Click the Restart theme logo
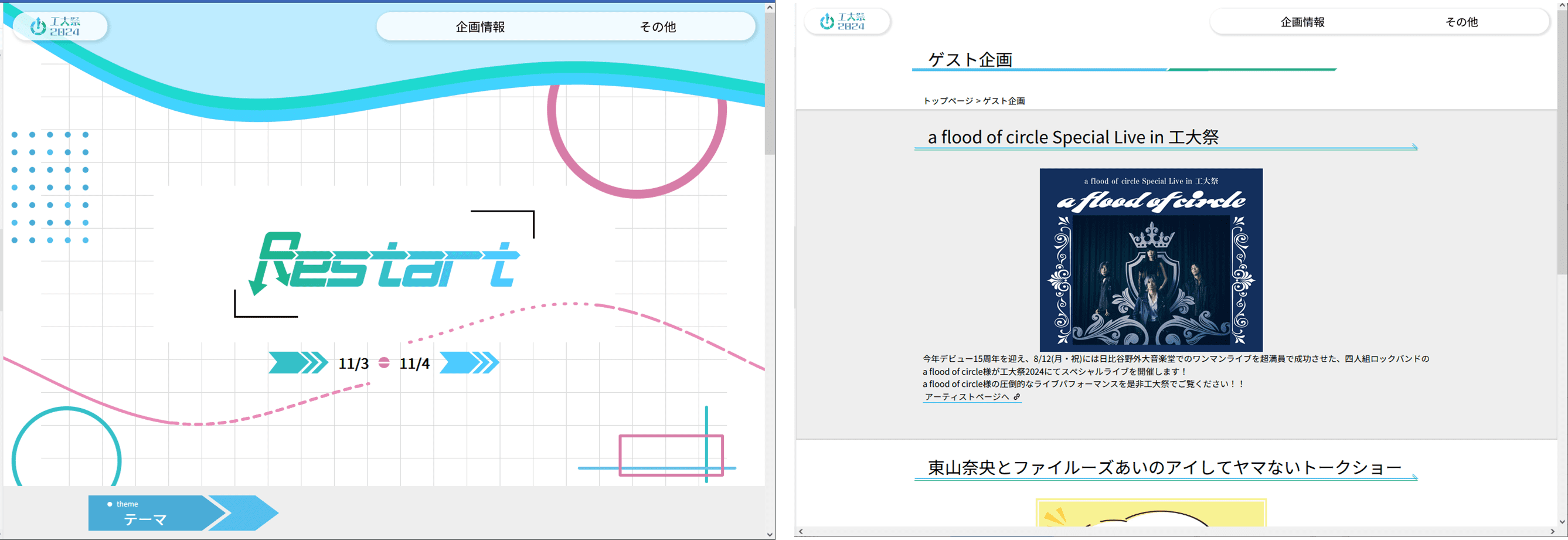This screenshot has height=540, width=1568. click(383, 263)
